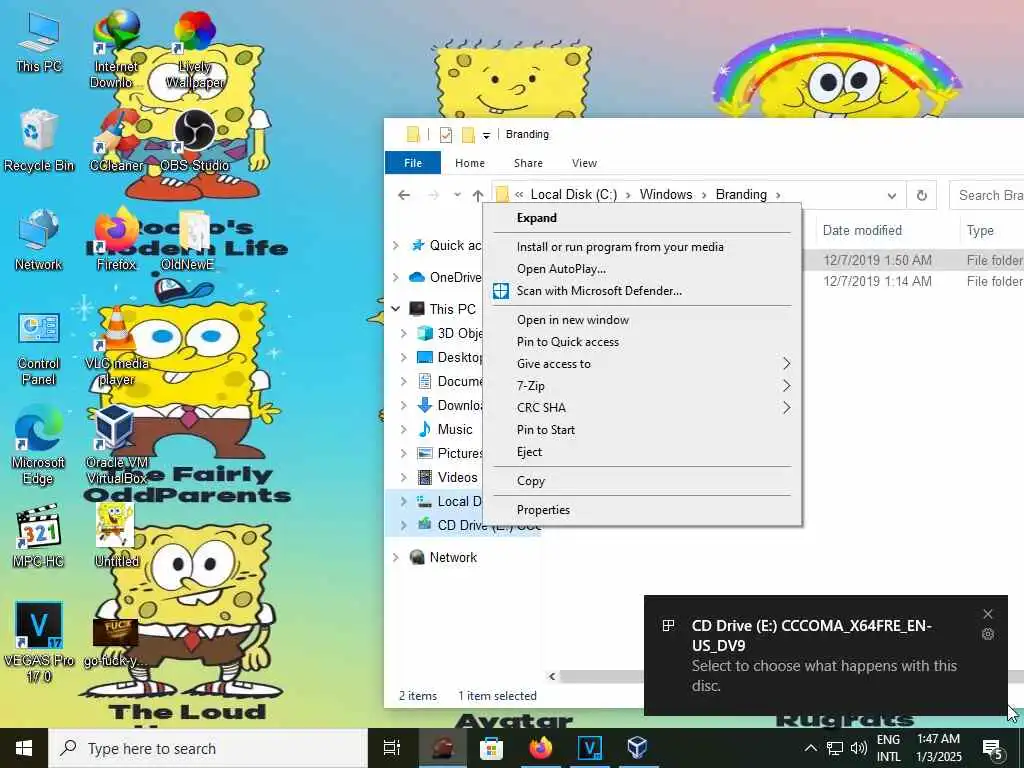
Task: Choose Scan with Microsoft Defender
Action: (x=642, y=291)
